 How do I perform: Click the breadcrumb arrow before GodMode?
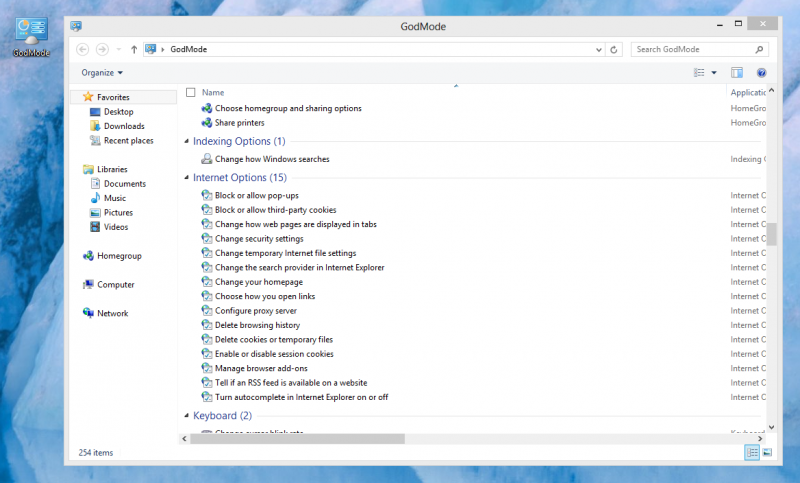pos(163,49)
